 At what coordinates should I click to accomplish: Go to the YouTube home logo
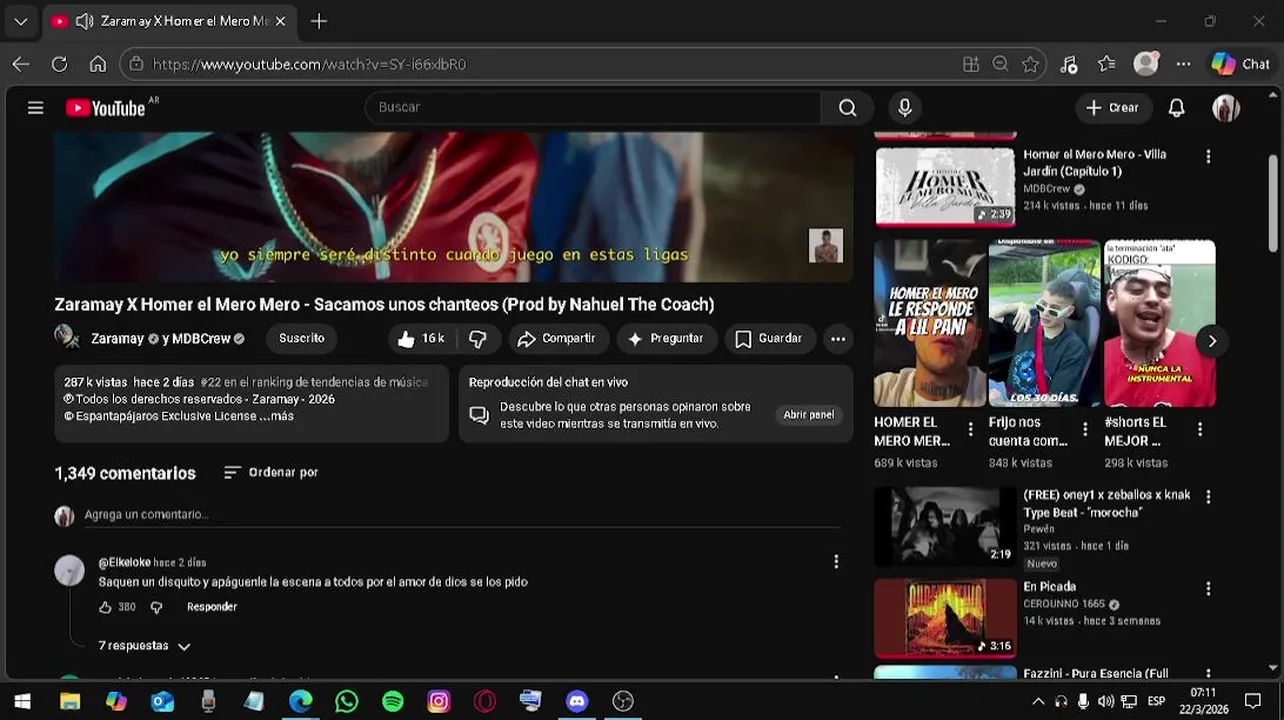point(106,108)
